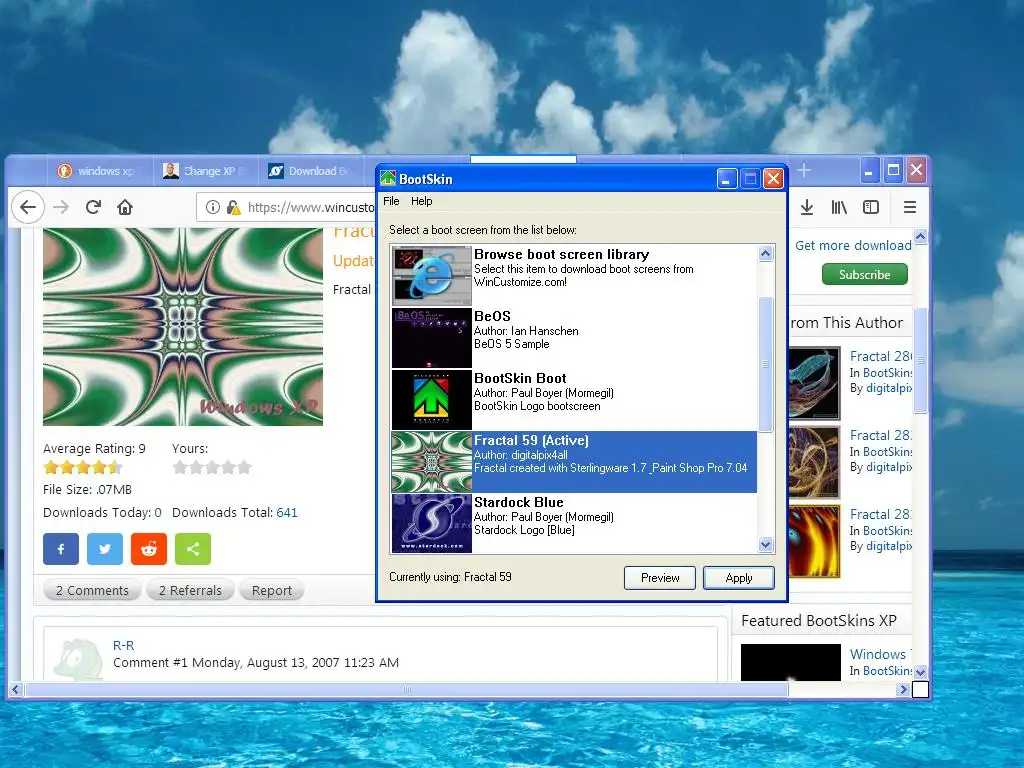Screen dimensions: 1024x768
Task: Rate the skin with the fifth star under Yours
Action: [x=244, y=467]
